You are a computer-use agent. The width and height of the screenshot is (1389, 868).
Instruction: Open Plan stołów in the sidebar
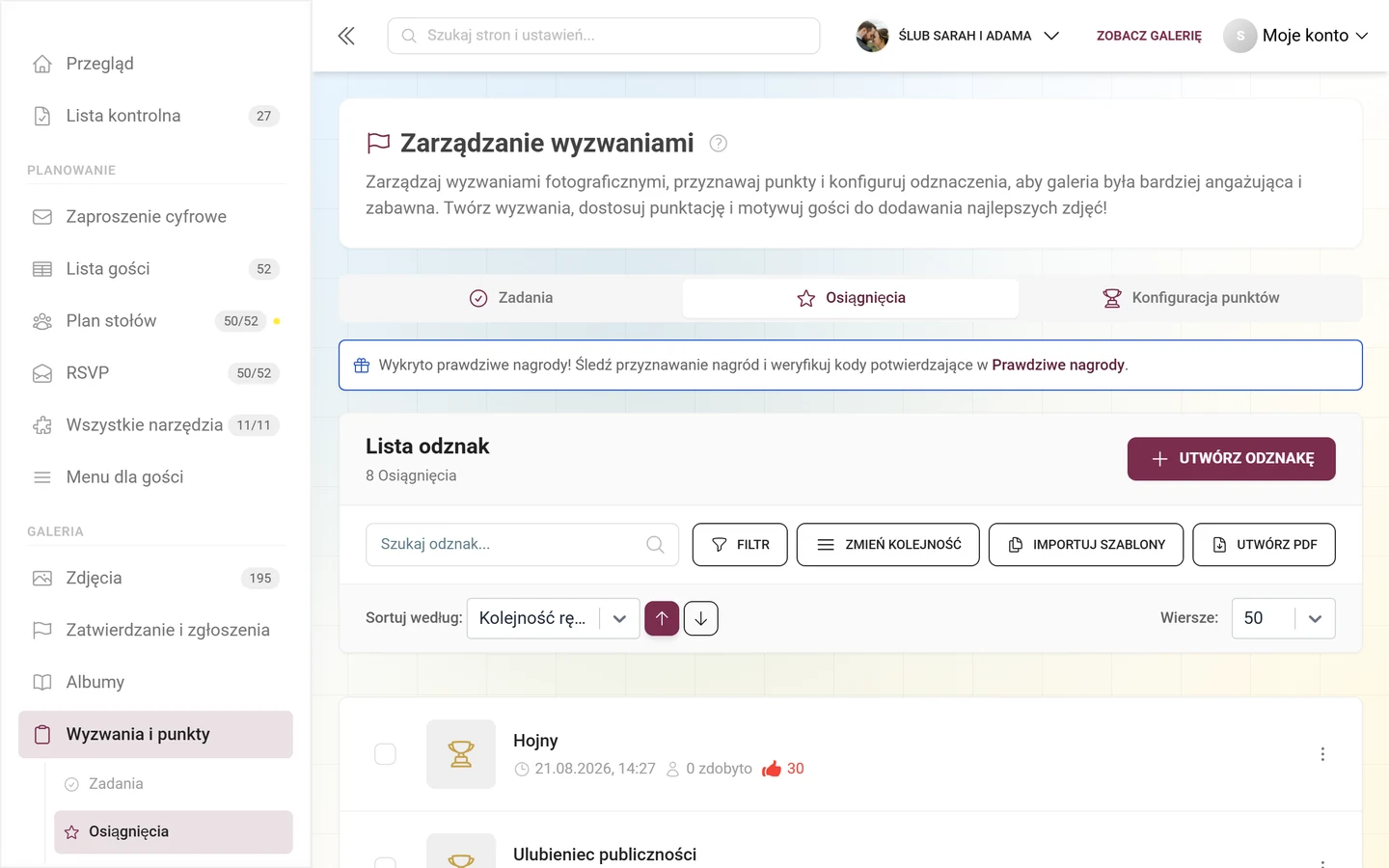[155, 321]
